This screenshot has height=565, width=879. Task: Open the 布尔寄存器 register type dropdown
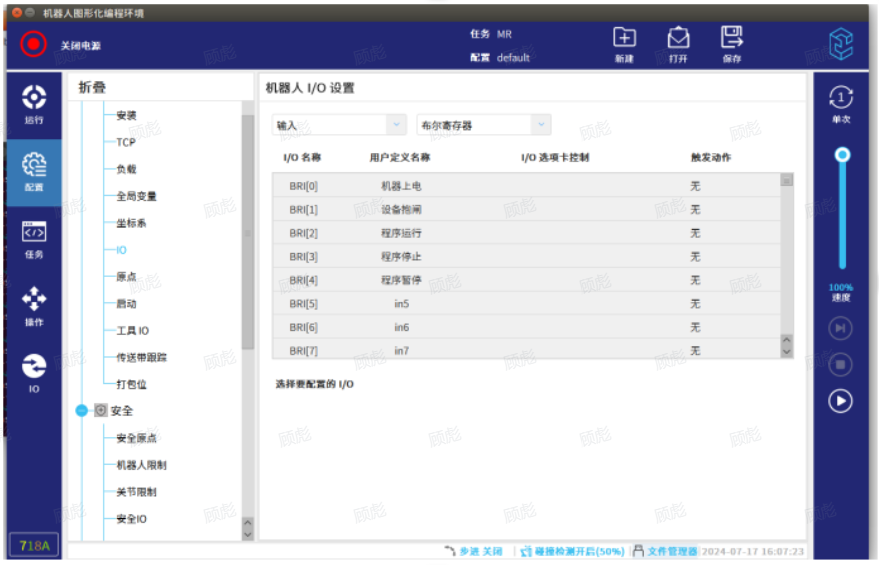pos(483,125)
